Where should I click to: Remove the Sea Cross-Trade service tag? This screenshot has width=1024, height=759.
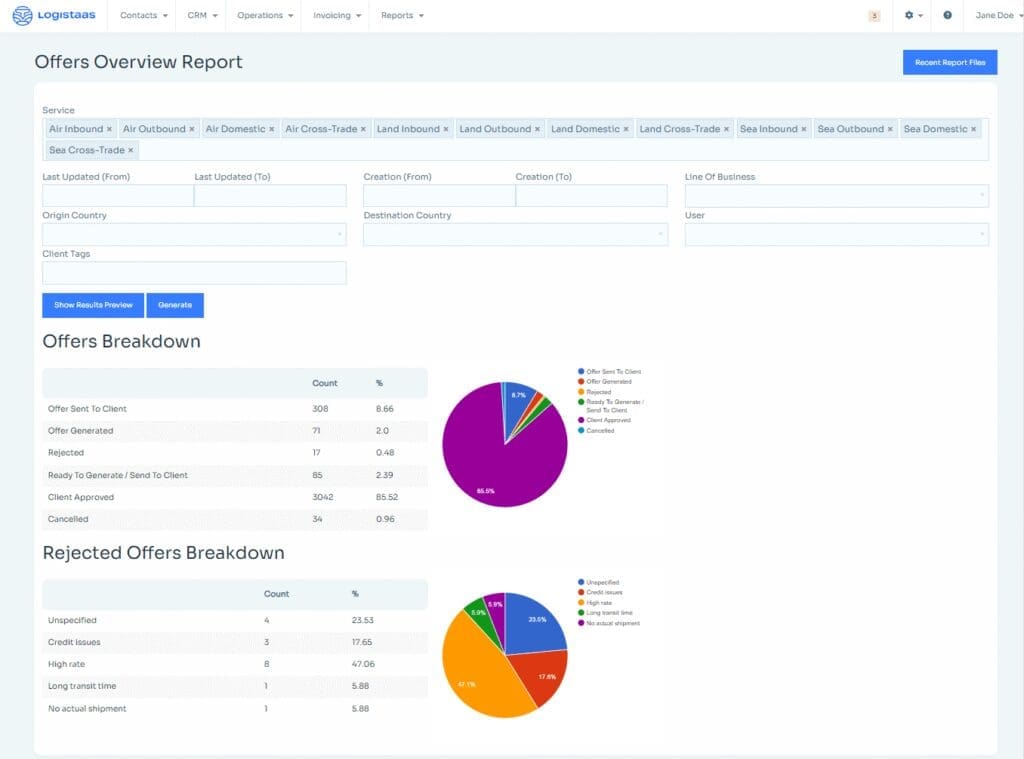[x=130, y=150]
